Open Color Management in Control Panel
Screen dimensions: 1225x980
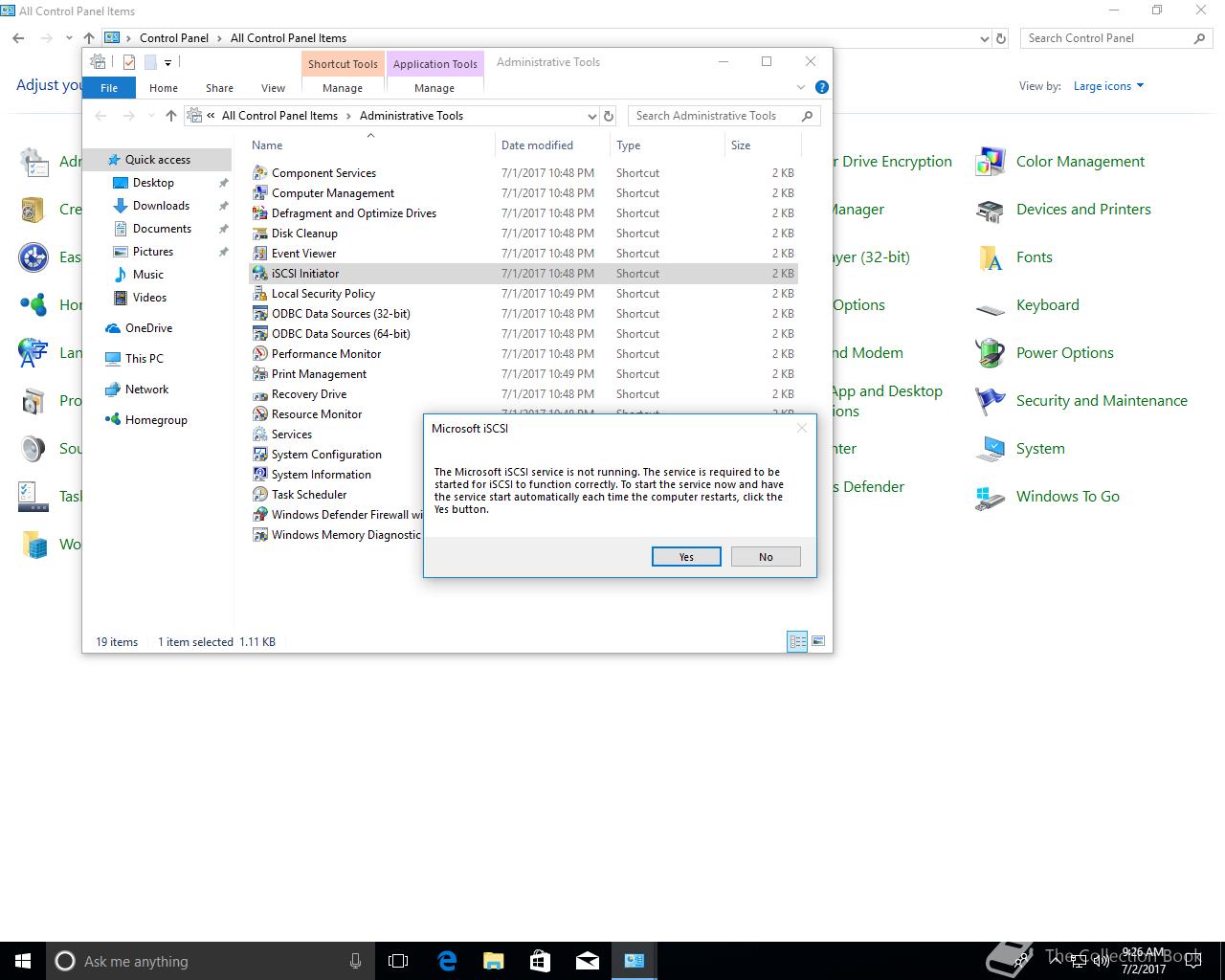coord(1059,162)
